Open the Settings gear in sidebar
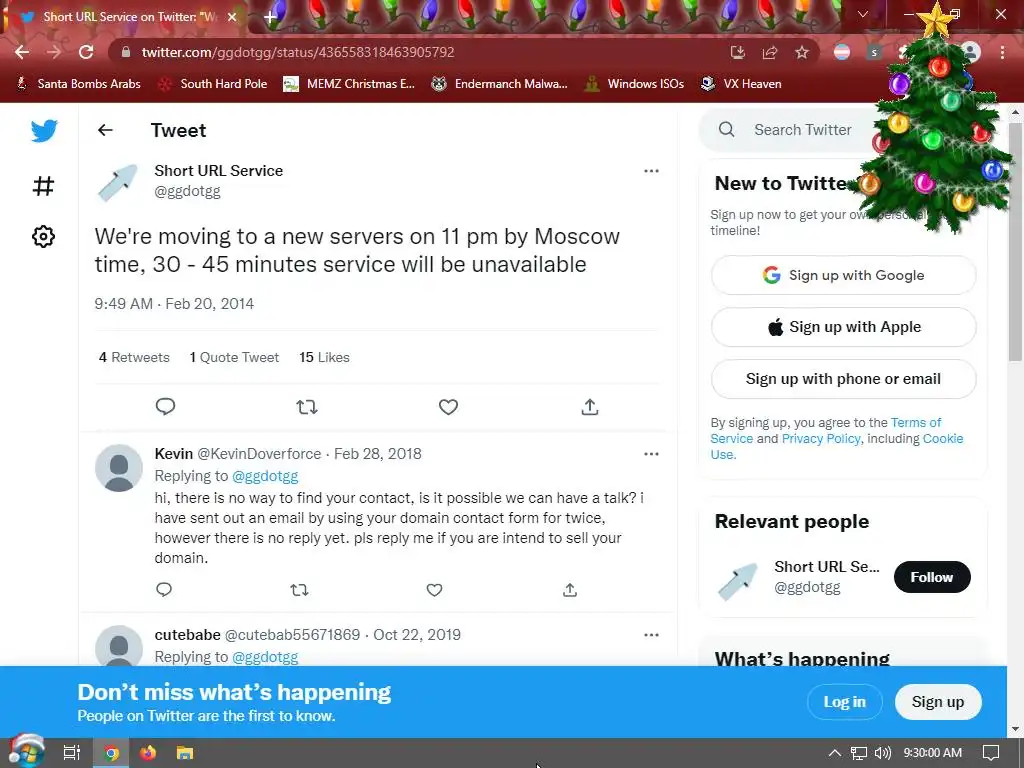Screen dimensions: 1024x768 (x=44, y=236)
